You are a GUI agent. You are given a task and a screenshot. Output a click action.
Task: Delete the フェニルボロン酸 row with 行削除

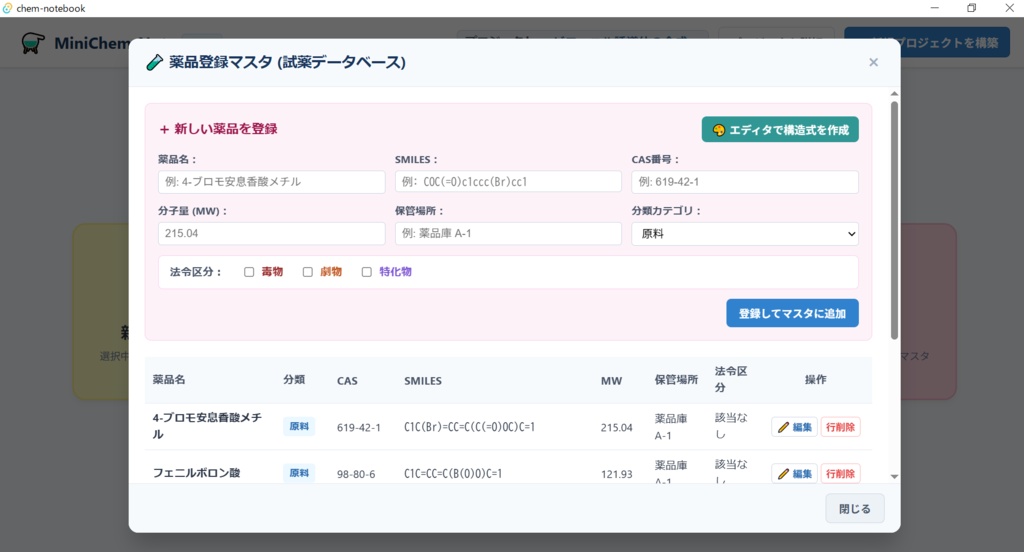click(x=840, y=474)
